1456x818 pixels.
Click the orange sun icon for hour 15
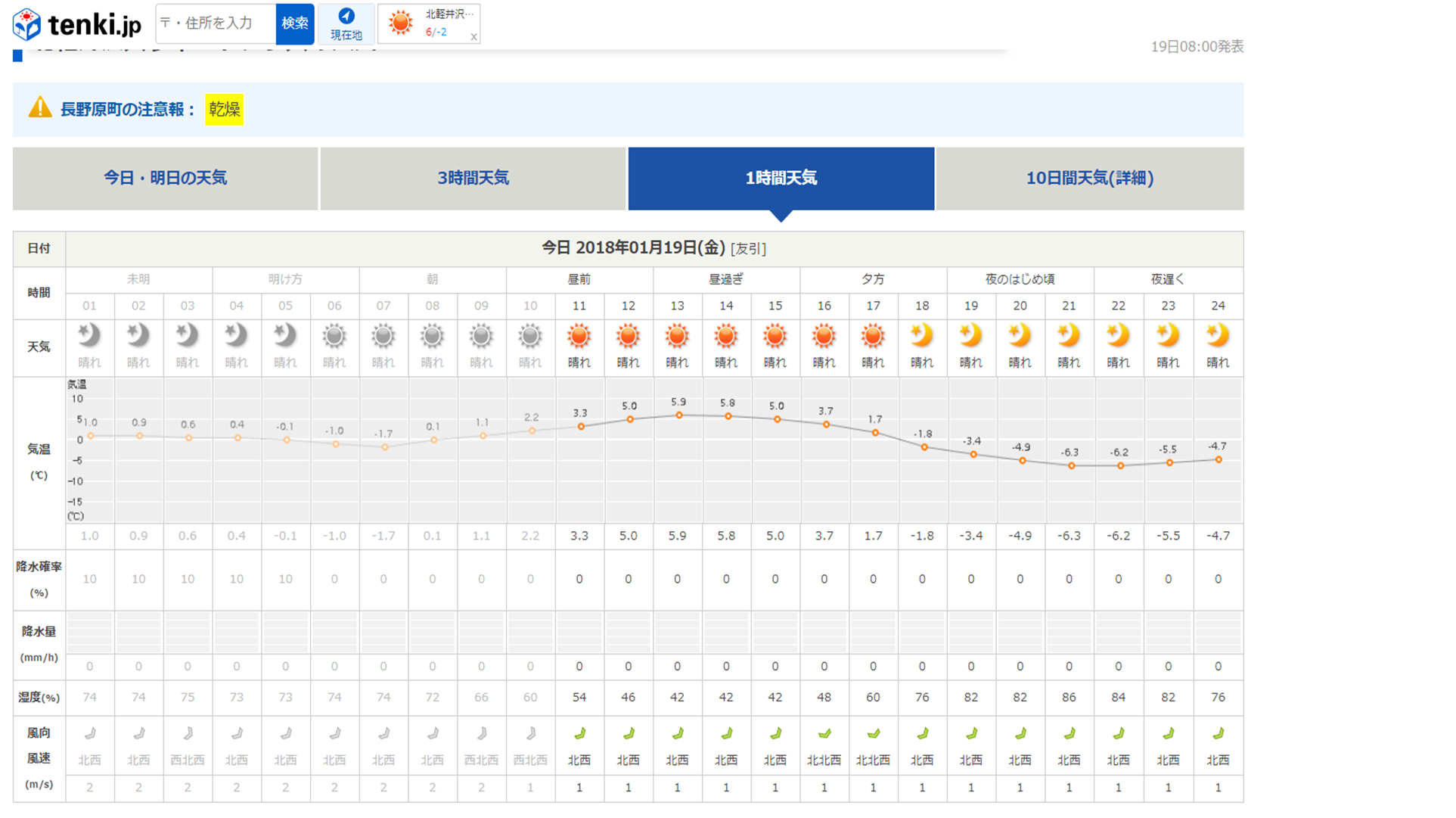775,335
